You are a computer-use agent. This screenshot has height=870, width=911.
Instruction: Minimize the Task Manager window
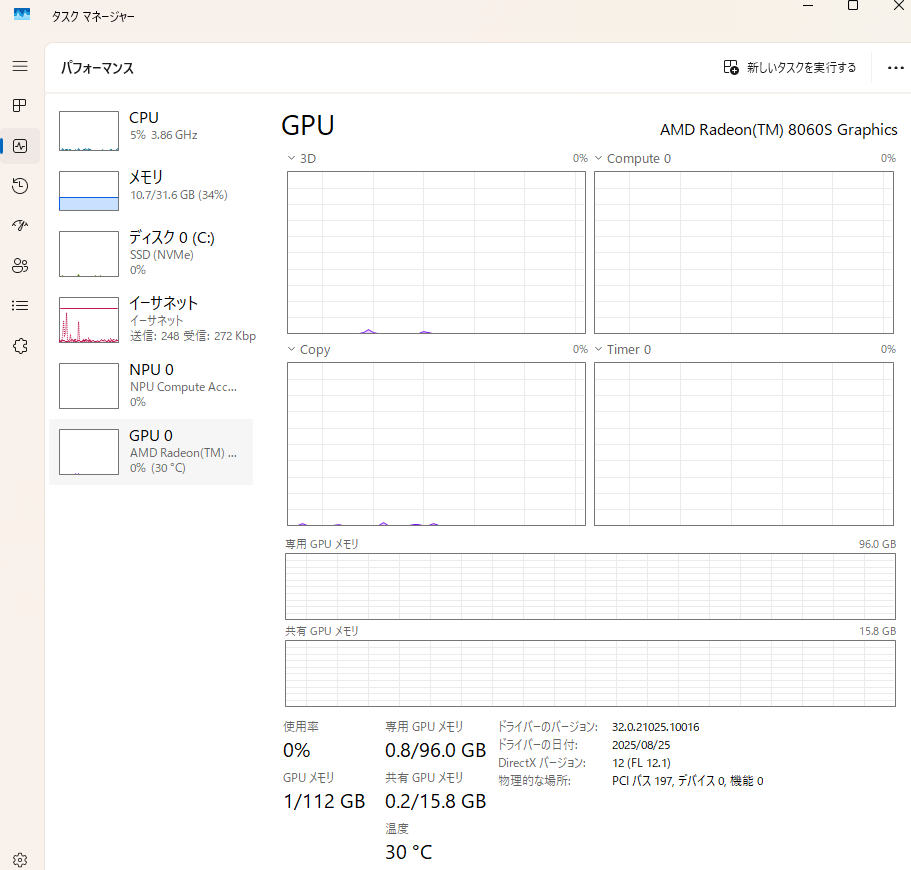click(x=808, y=6)
